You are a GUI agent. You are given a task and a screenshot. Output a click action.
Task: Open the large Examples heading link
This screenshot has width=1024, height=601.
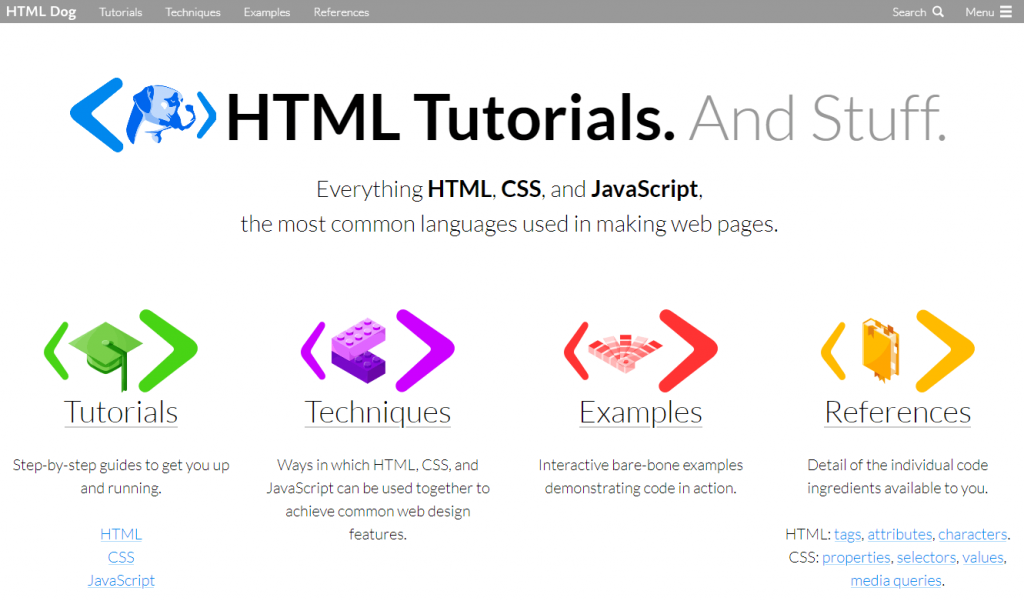(641, 412)
